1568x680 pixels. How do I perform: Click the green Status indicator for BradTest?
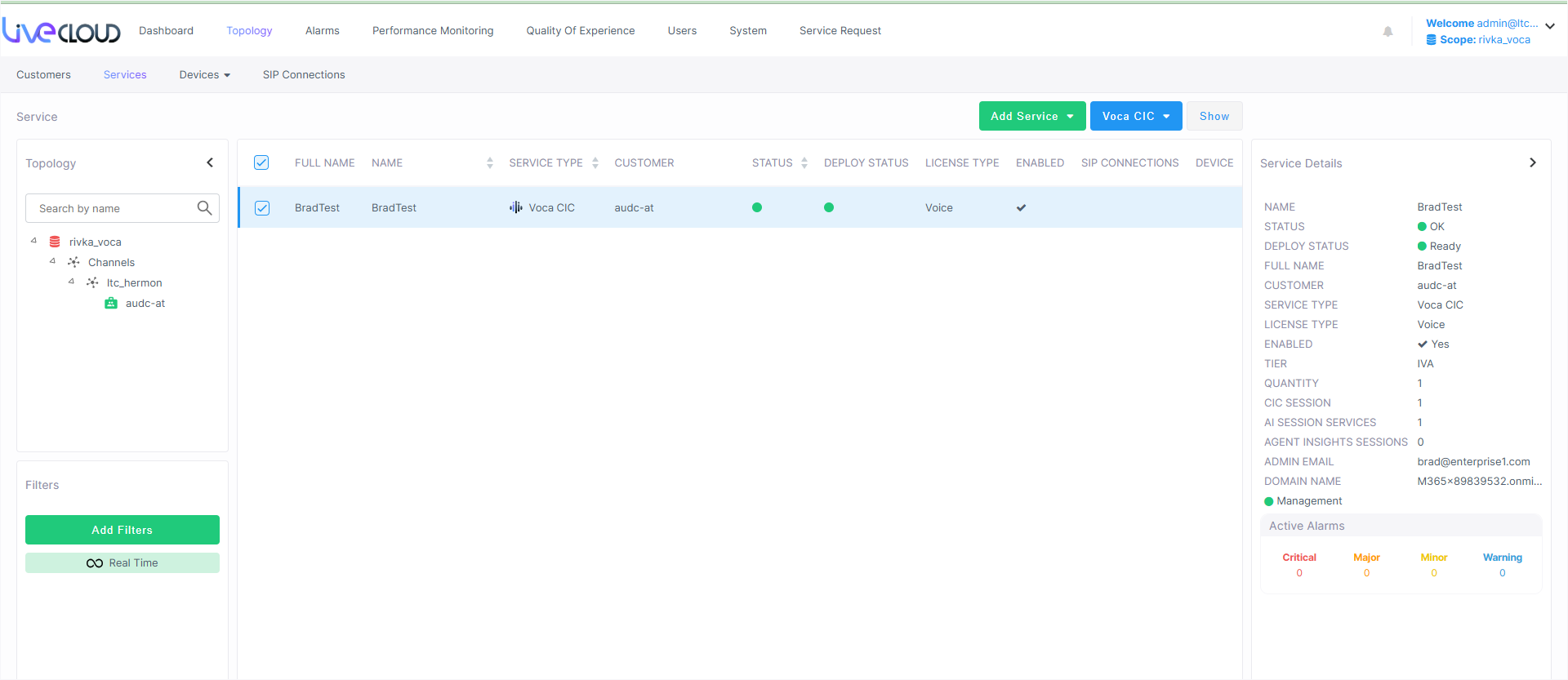[757, 207]
